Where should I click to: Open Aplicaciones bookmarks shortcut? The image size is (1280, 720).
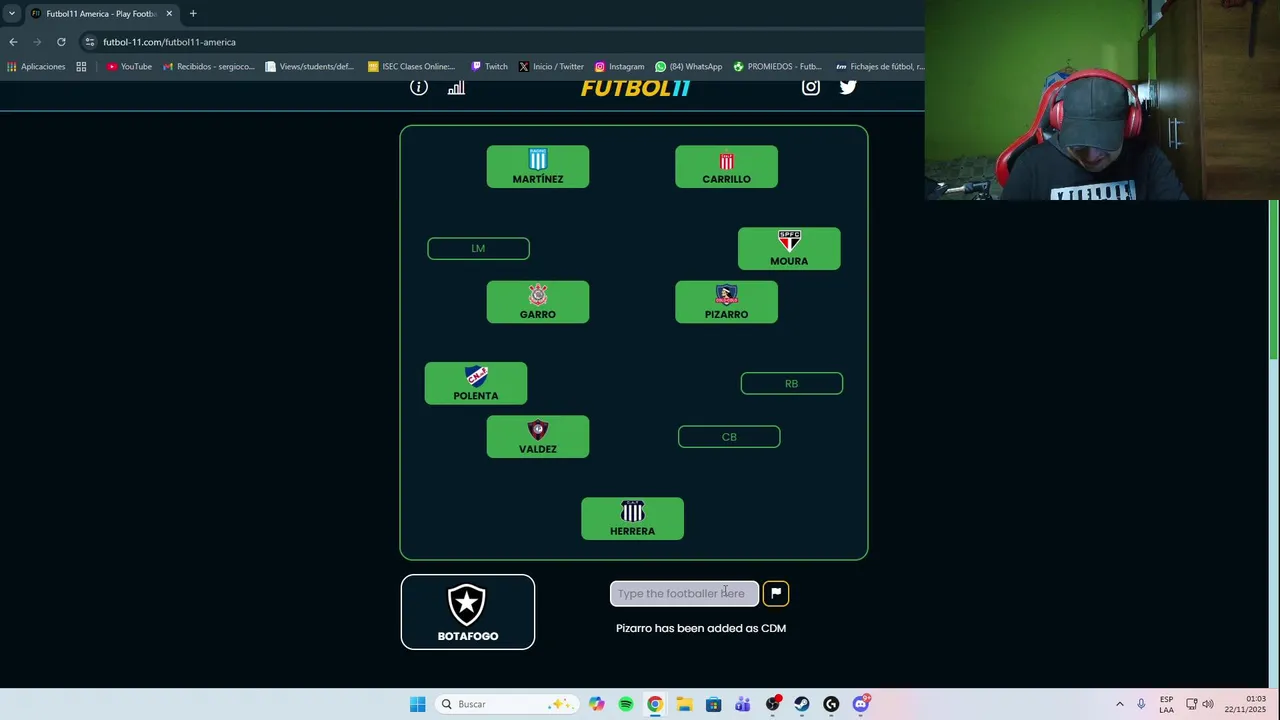(x=36, y=67)
